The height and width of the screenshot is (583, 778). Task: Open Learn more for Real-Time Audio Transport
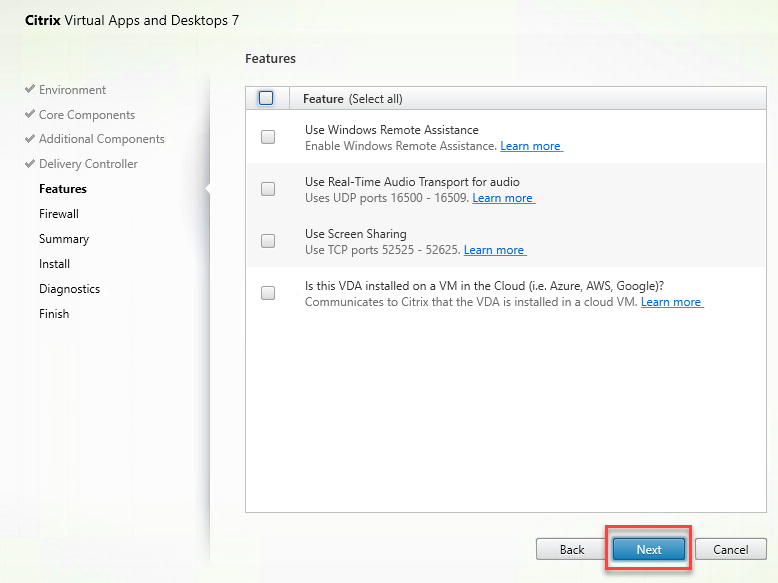(x=502, y=198)
